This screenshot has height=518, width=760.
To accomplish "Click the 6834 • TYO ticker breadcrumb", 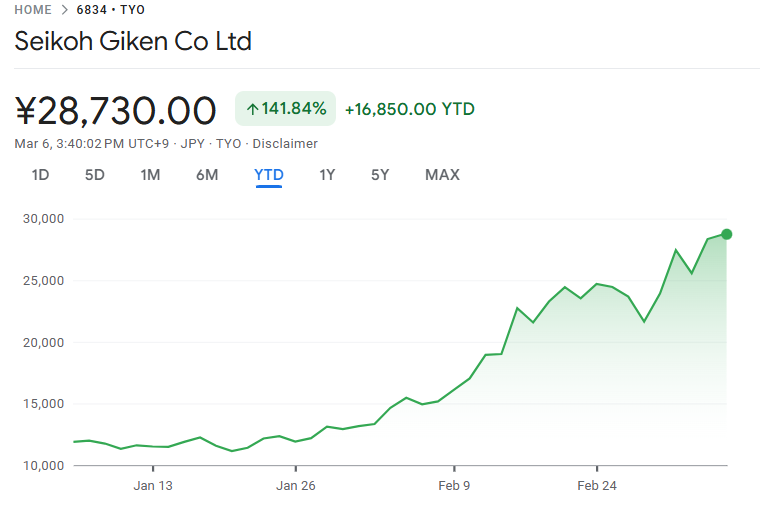I will [x=110, y=9].
